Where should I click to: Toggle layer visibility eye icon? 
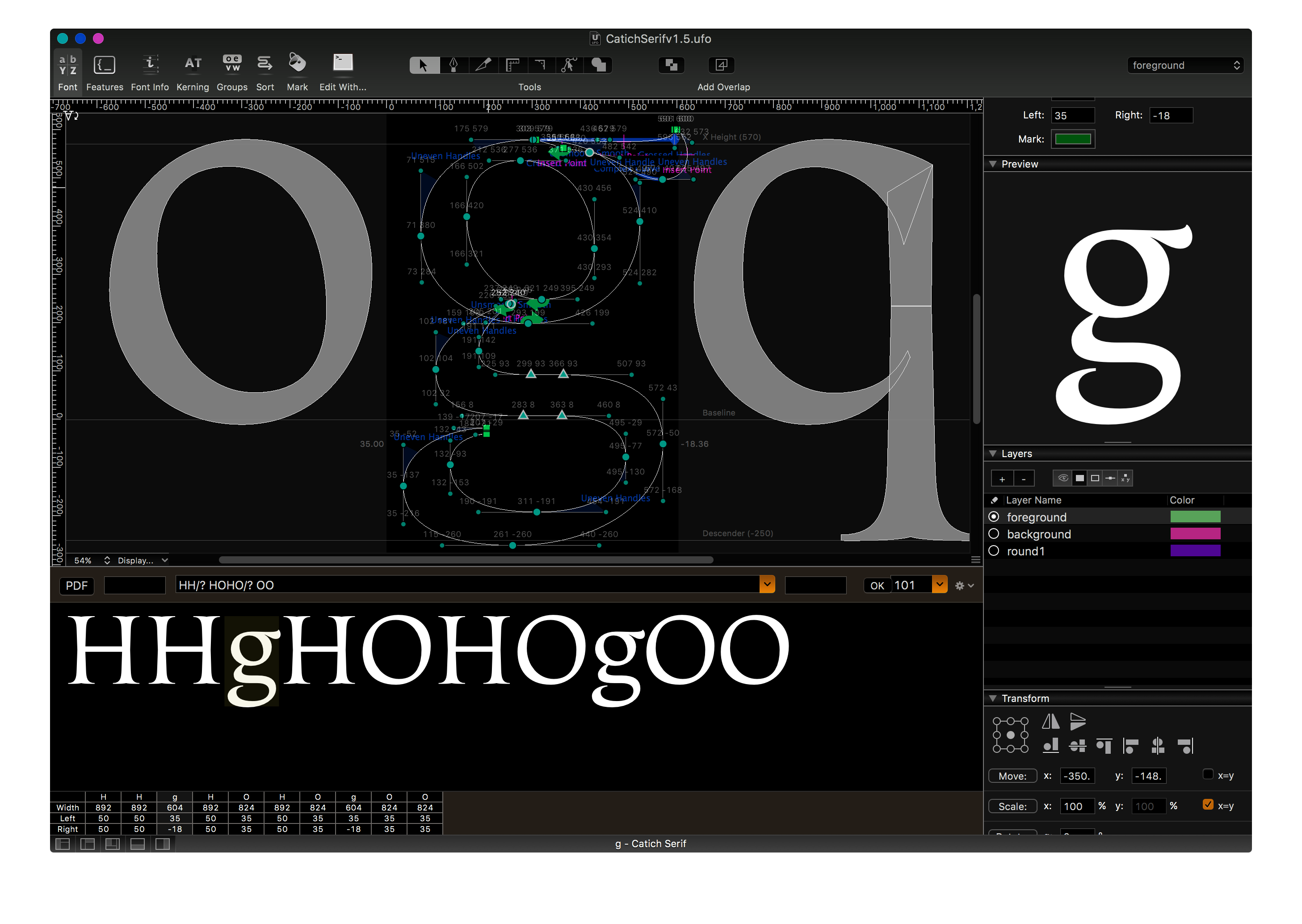click(x=1063, y=479)
